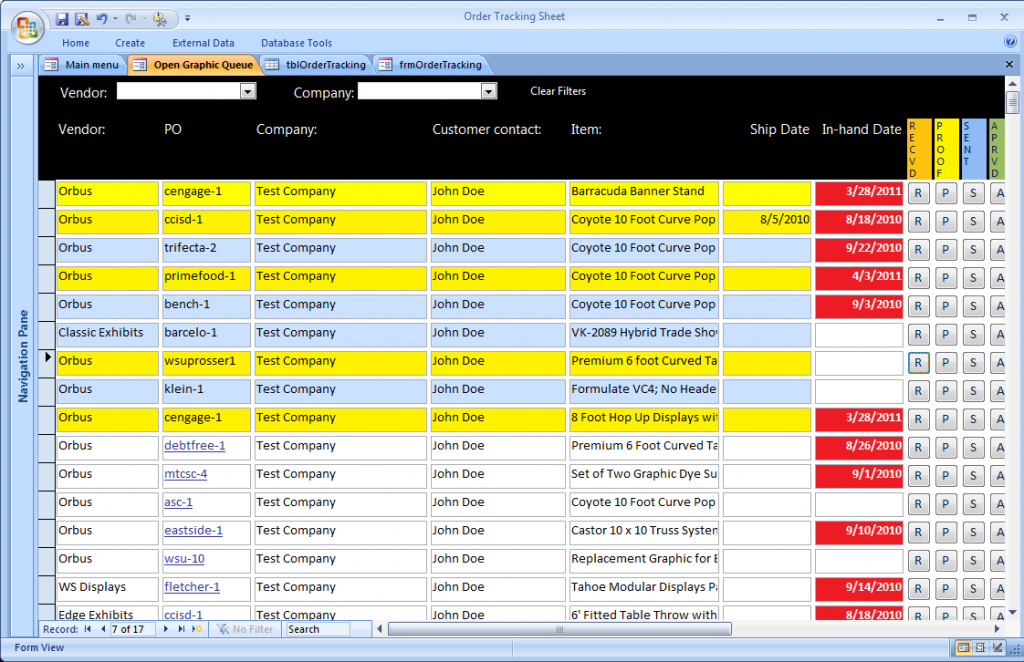Switch to the Main menu document tab
Screen dimensions: 1024x662
coord(82,65)
